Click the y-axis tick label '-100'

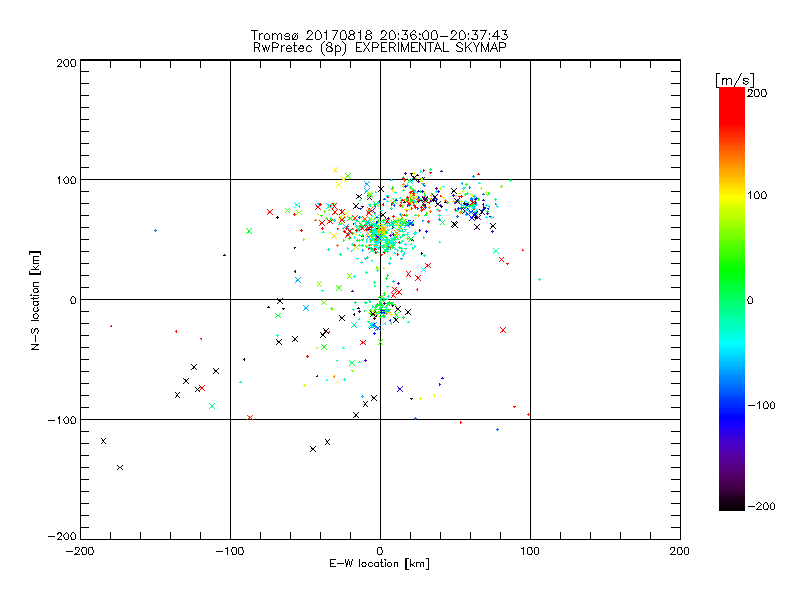pos(62,420)
